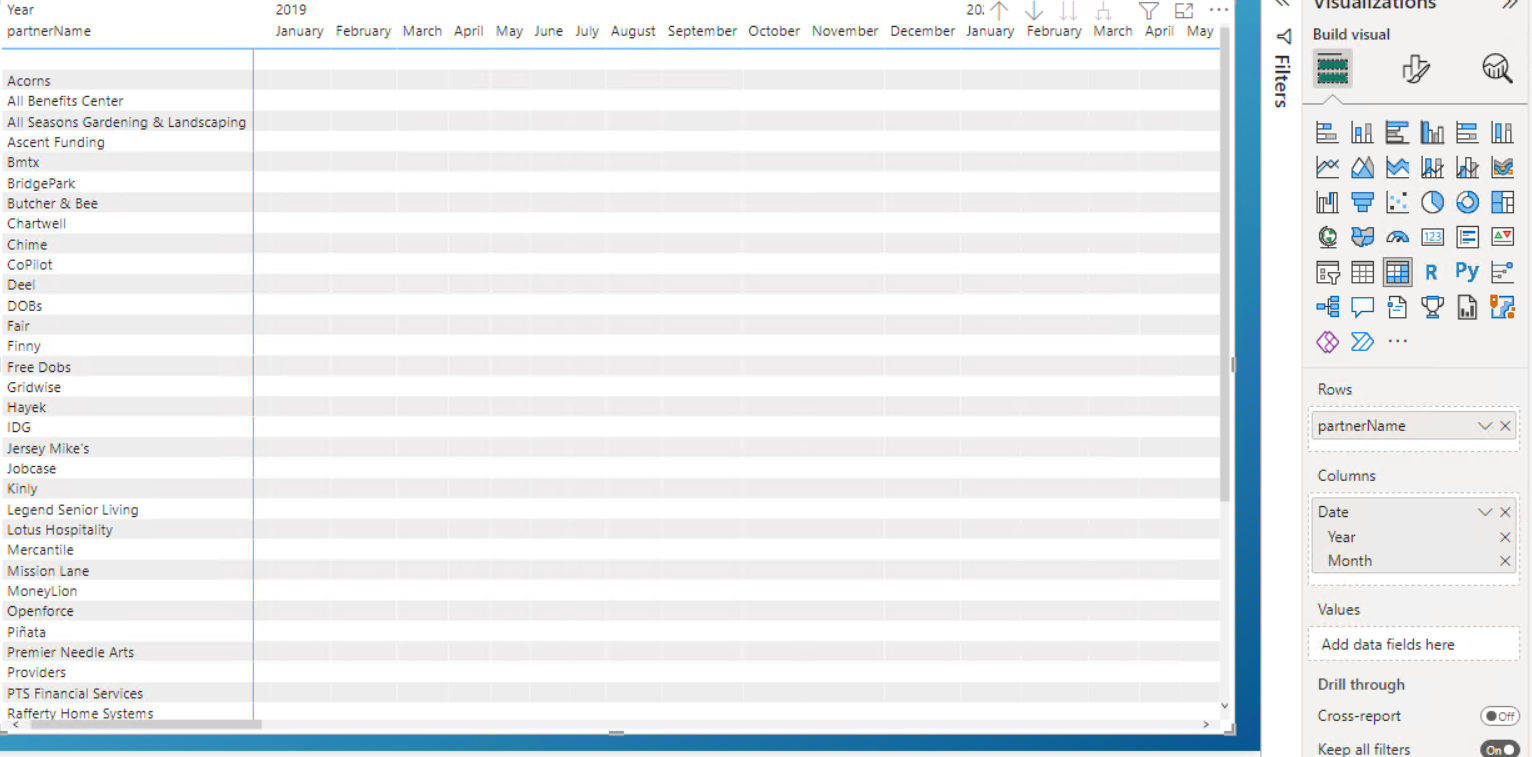Remove Year level from Date hierarchy
Viewport: 1532px width, 757px height.
coord(1505,537)
